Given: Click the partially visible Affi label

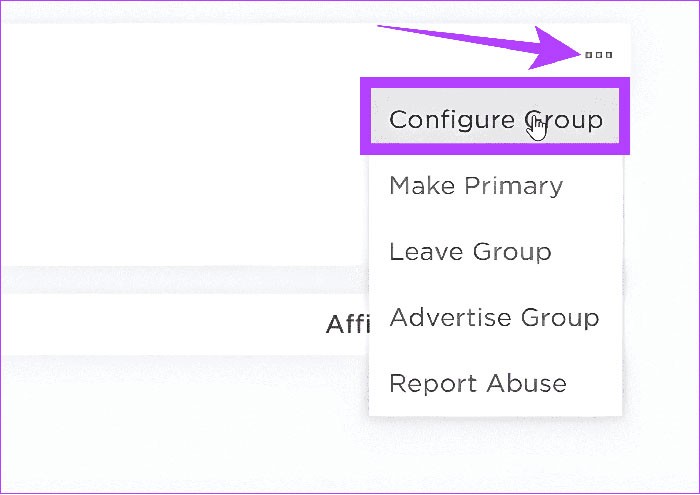Looking at the screenshot, I should coord(346,325).
